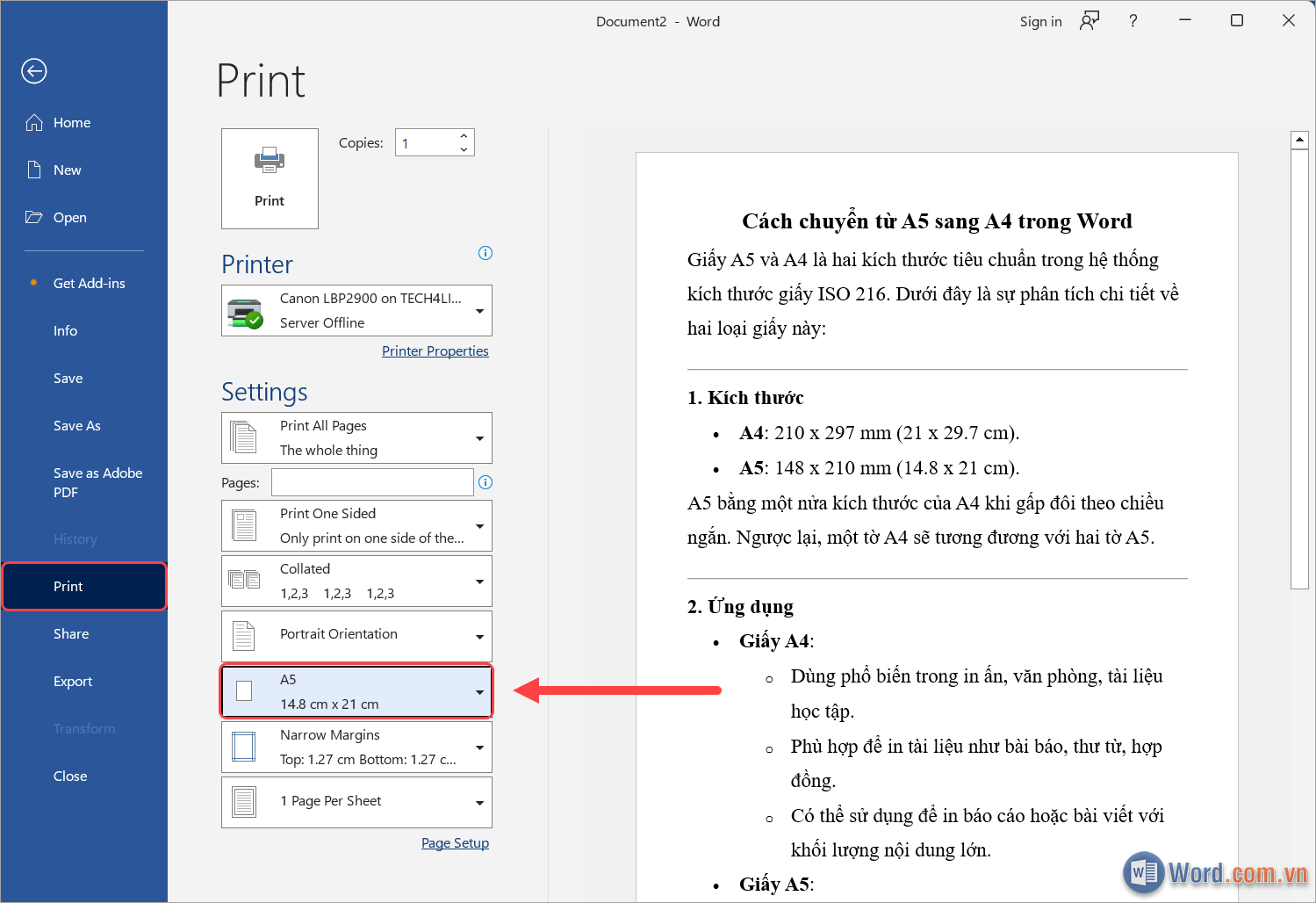Increase copies with the up spinner arrow
The height and width of the screenshot is (903, 1316).
464,136
